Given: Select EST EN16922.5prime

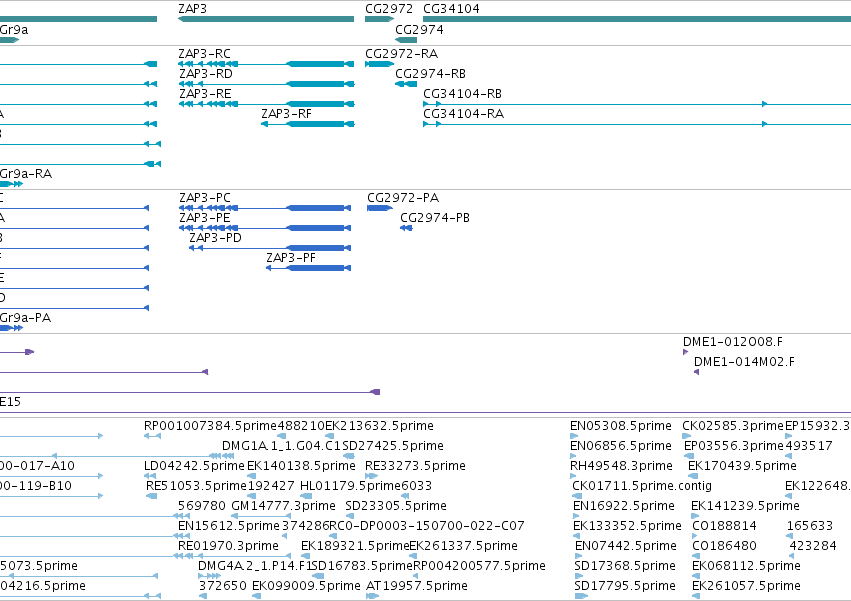Looking at the screenshot, I should [x=624, y=506].
